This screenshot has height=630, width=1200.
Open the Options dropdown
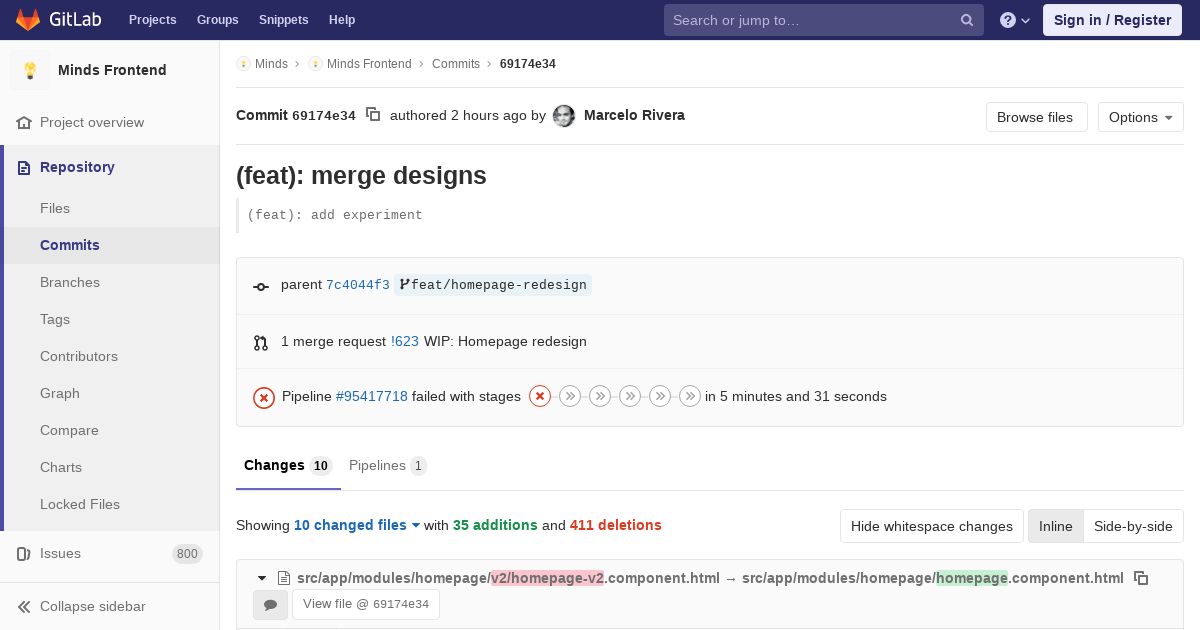point(1140,117)
